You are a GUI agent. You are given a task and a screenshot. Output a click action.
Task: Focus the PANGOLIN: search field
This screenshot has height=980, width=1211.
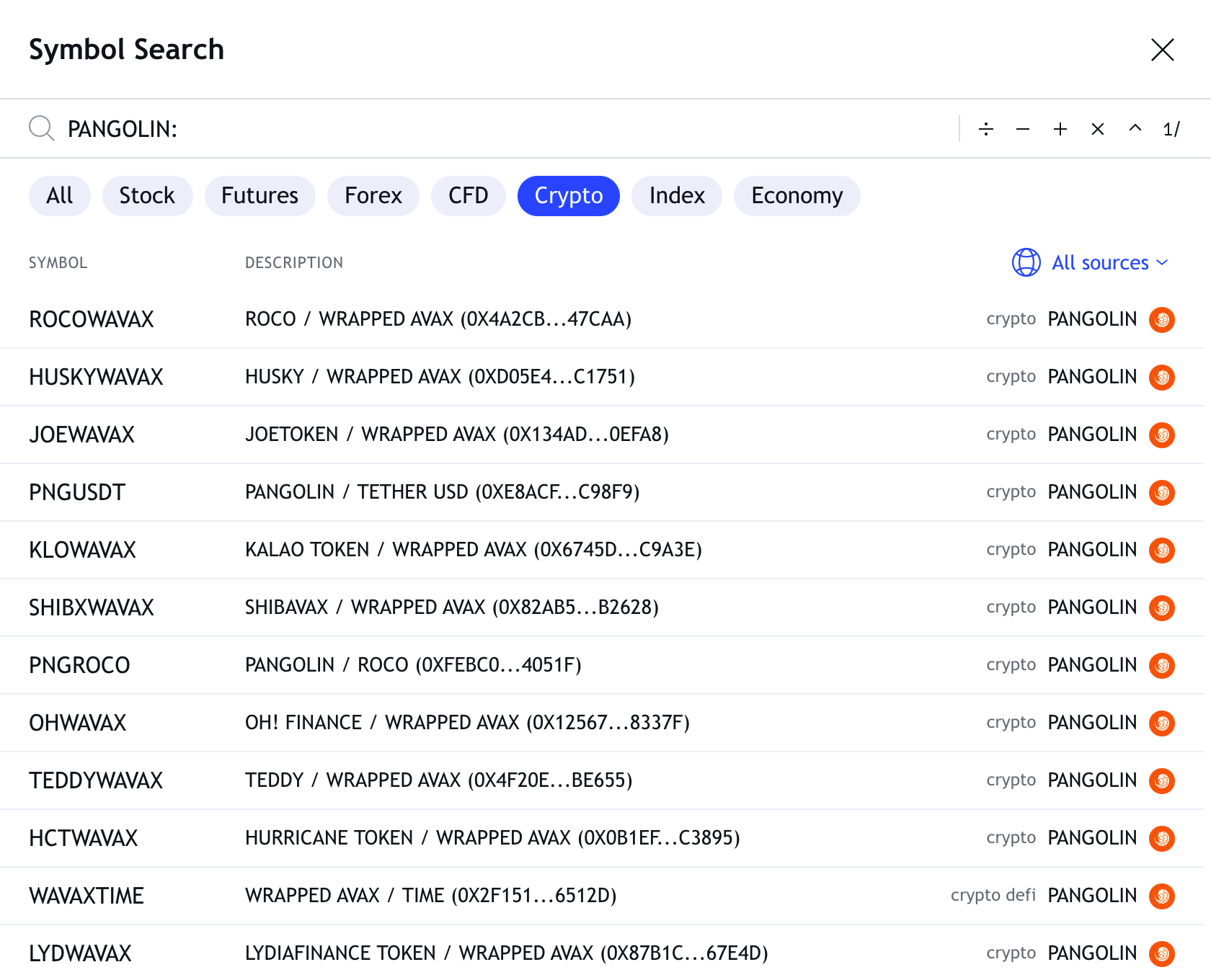[x=505, y=129]
